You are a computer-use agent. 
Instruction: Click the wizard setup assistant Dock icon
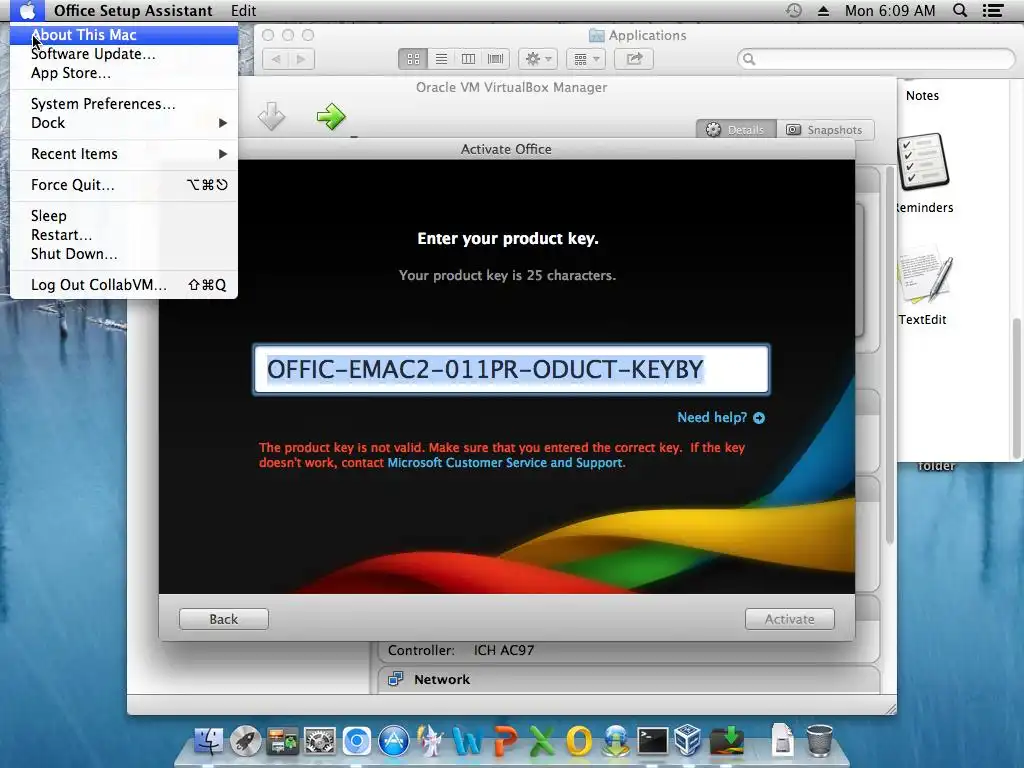pos(430,741)
